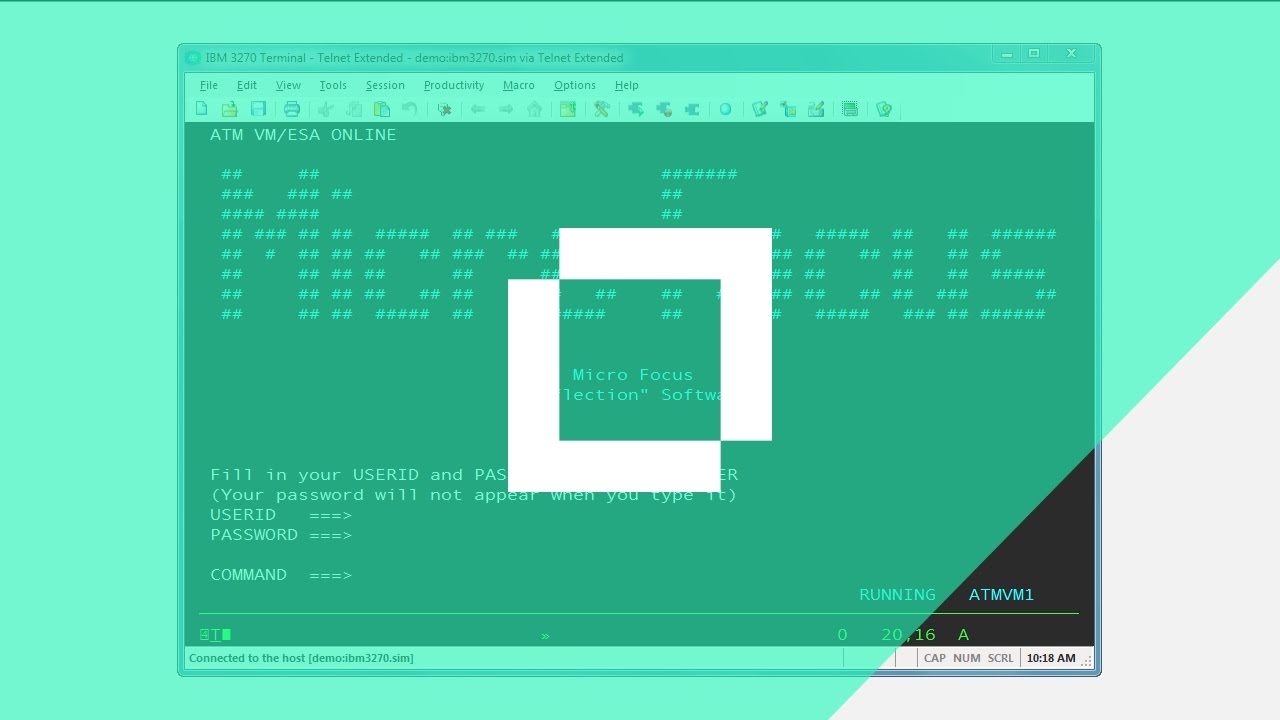Open the Macro menu

(519, 85)
